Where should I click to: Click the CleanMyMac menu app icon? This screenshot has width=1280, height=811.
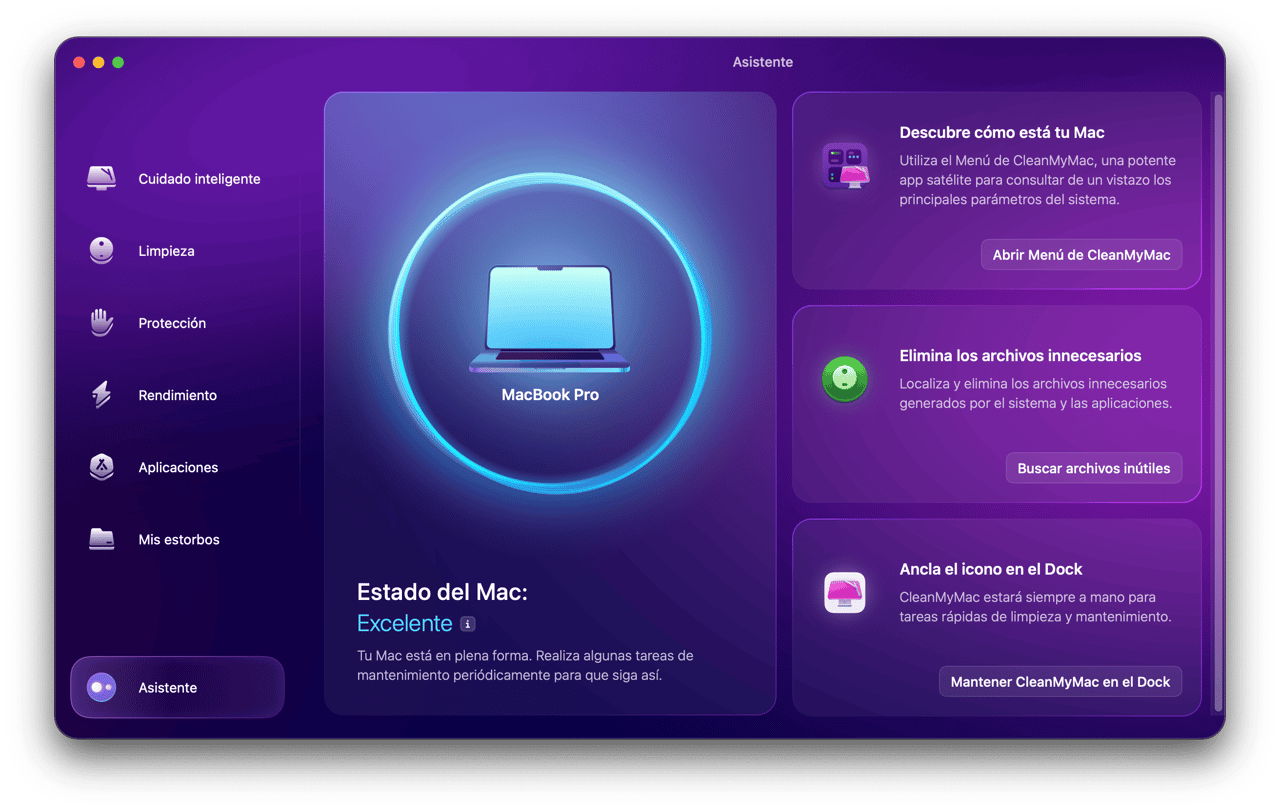pyautogui.click(x=846, y=166)
